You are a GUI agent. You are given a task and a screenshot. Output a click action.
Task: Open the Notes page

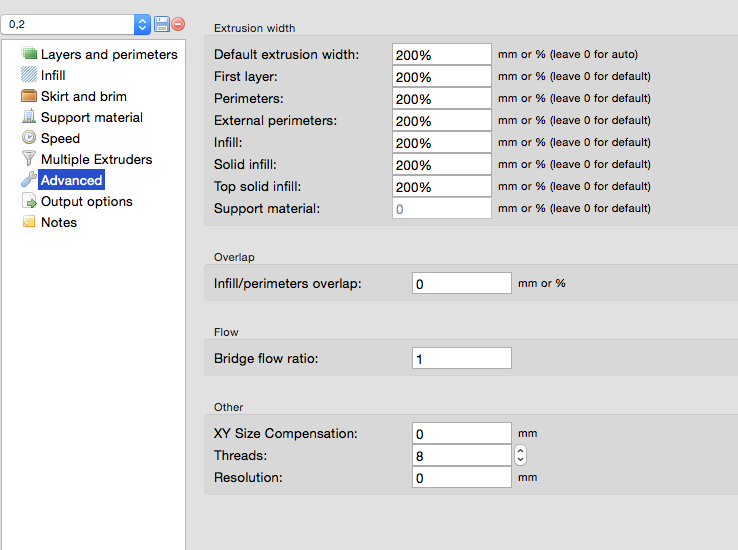coord(58,222)
